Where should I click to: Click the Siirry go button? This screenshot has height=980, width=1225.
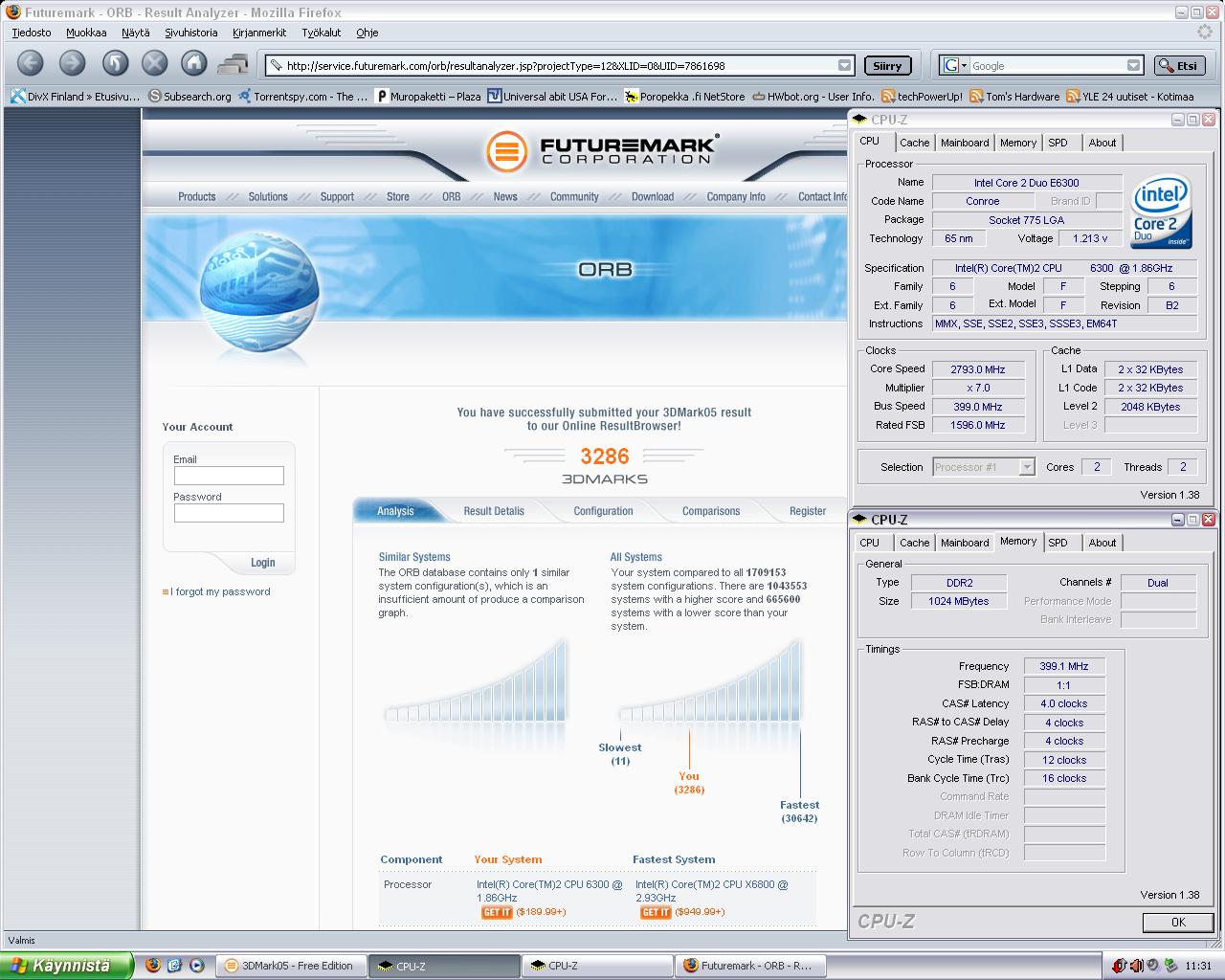tap(887, 66)
